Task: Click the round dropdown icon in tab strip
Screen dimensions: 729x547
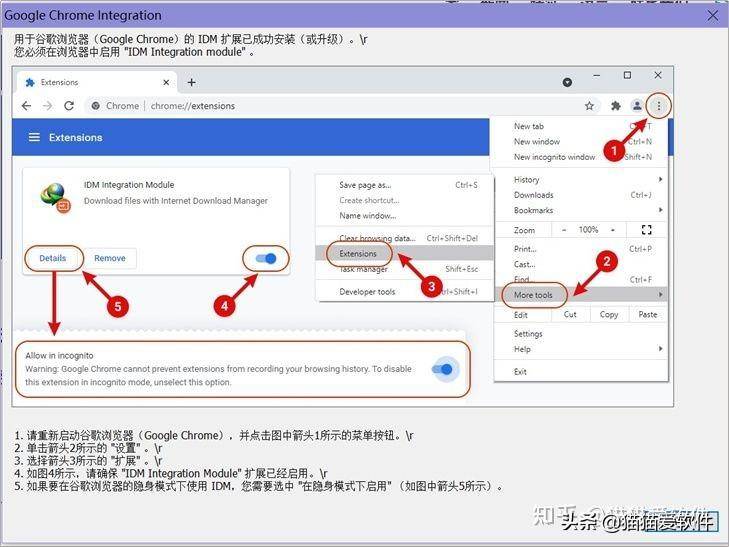Action: click(567, 82)
